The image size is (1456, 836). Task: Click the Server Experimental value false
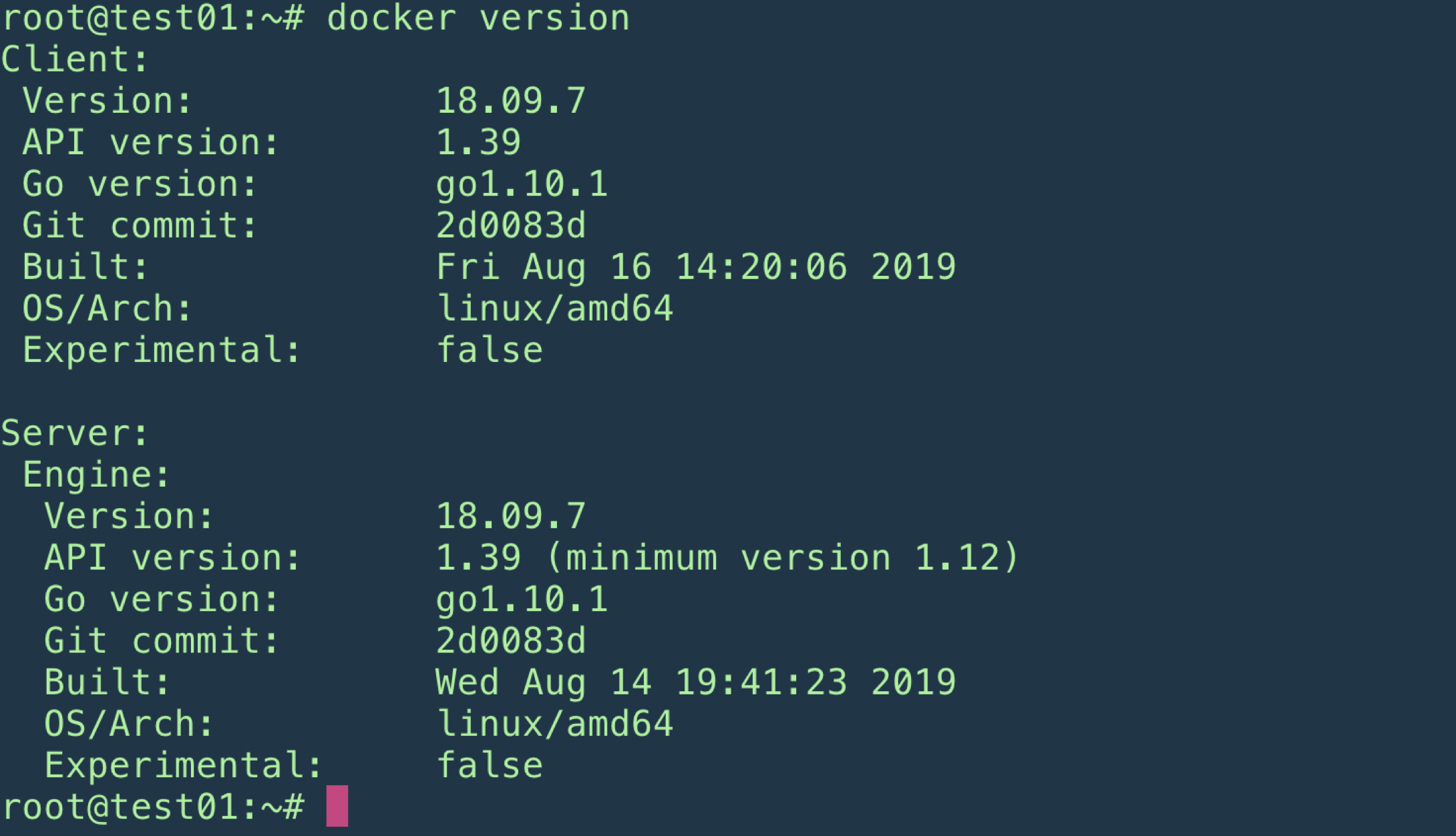pos(490,765)
